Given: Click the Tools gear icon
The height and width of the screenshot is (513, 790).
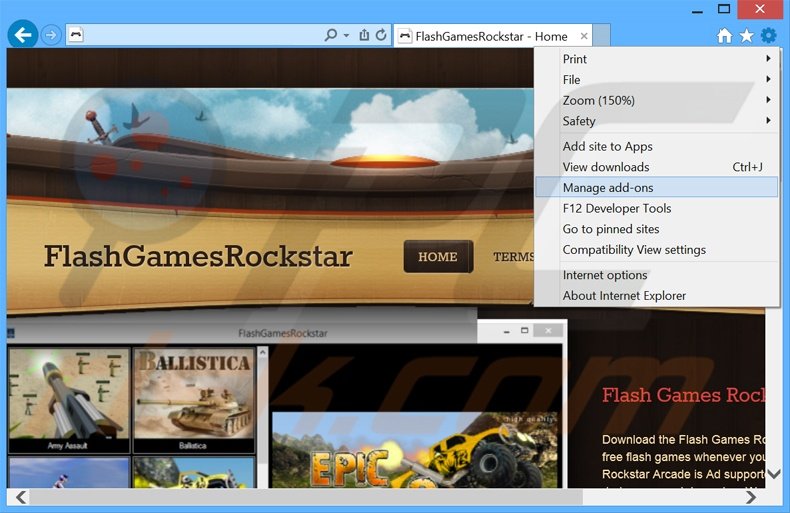Looking at the screenshot, I should click(768, 35).
